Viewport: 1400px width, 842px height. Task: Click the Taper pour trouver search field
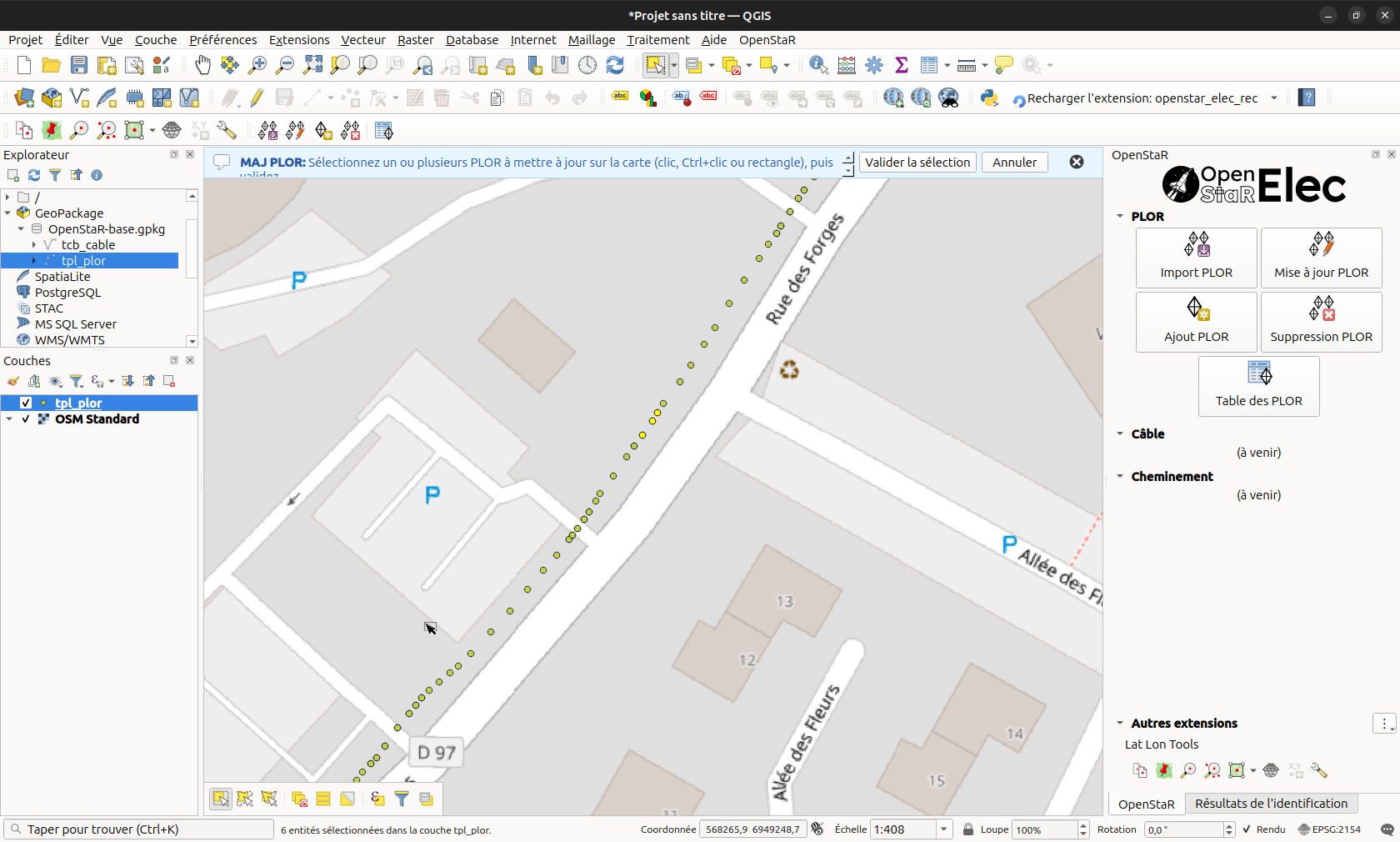tap(139, 829)
